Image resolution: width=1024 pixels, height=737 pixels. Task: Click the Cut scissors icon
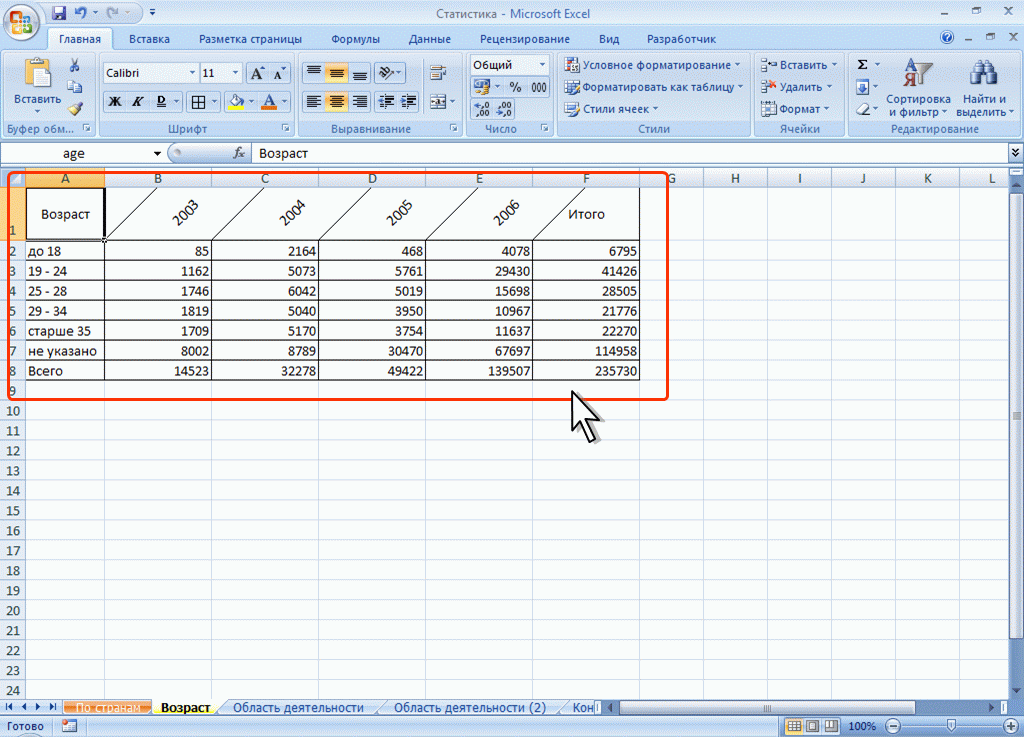(75, 65)
